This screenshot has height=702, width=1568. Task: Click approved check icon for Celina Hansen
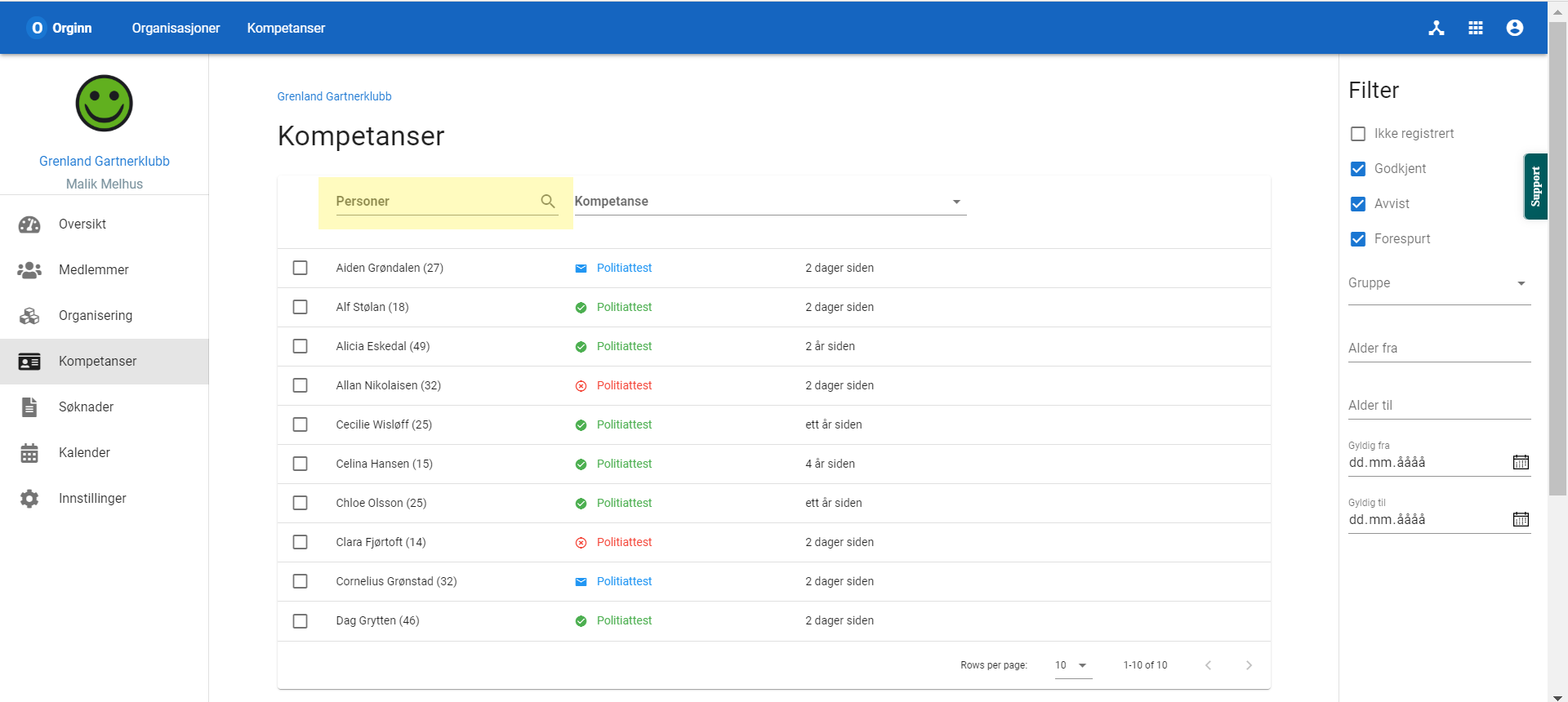tap(581, 464)
